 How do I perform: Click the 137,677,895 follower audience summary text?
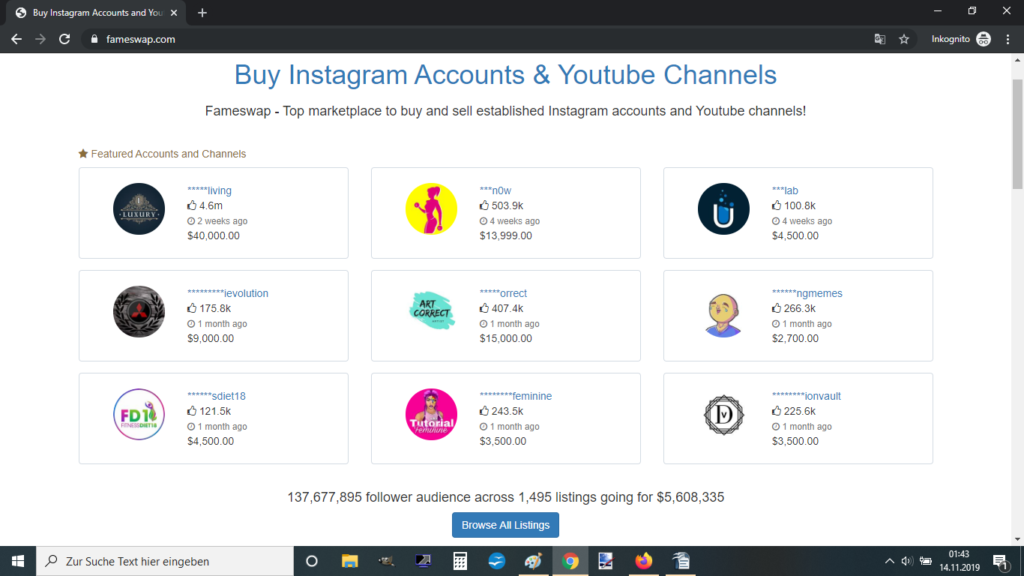click(505, 497)
